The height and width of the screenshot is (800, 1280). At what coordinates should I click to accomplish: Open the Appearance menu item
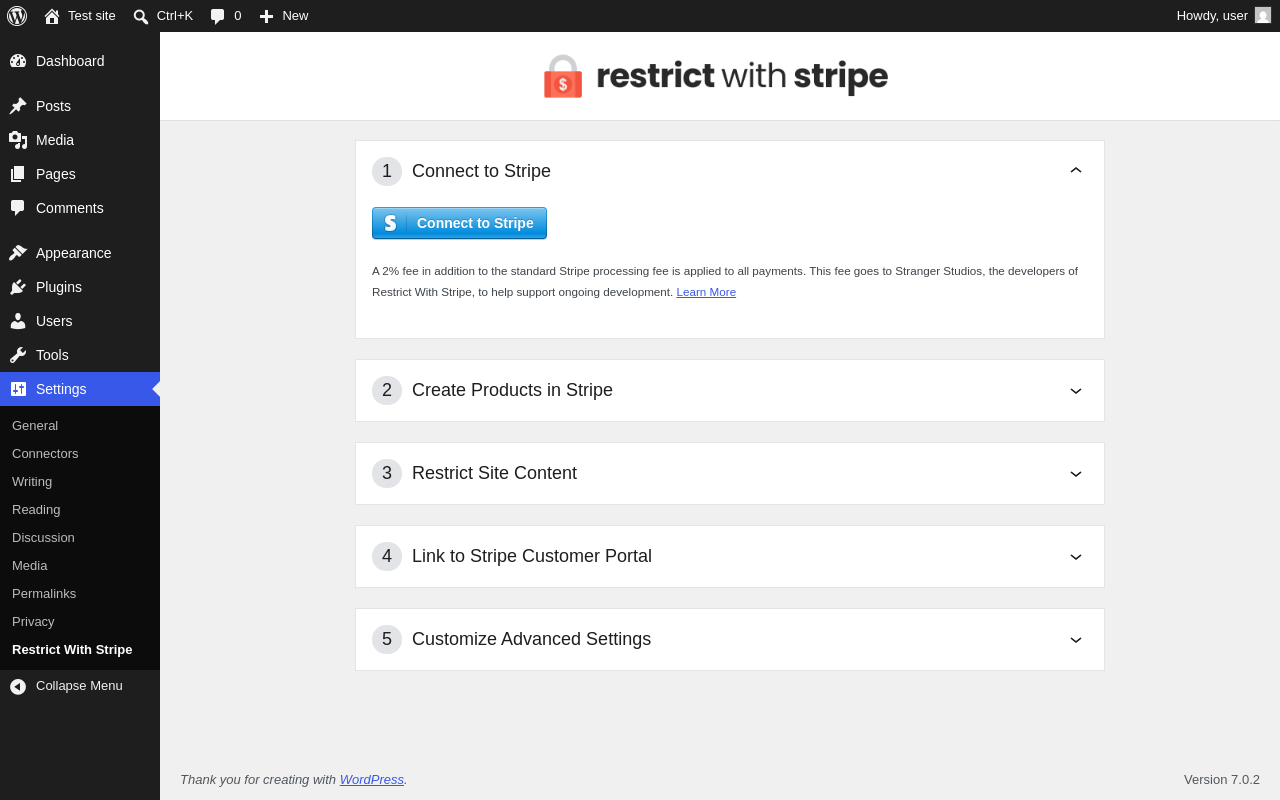[80, 253]
